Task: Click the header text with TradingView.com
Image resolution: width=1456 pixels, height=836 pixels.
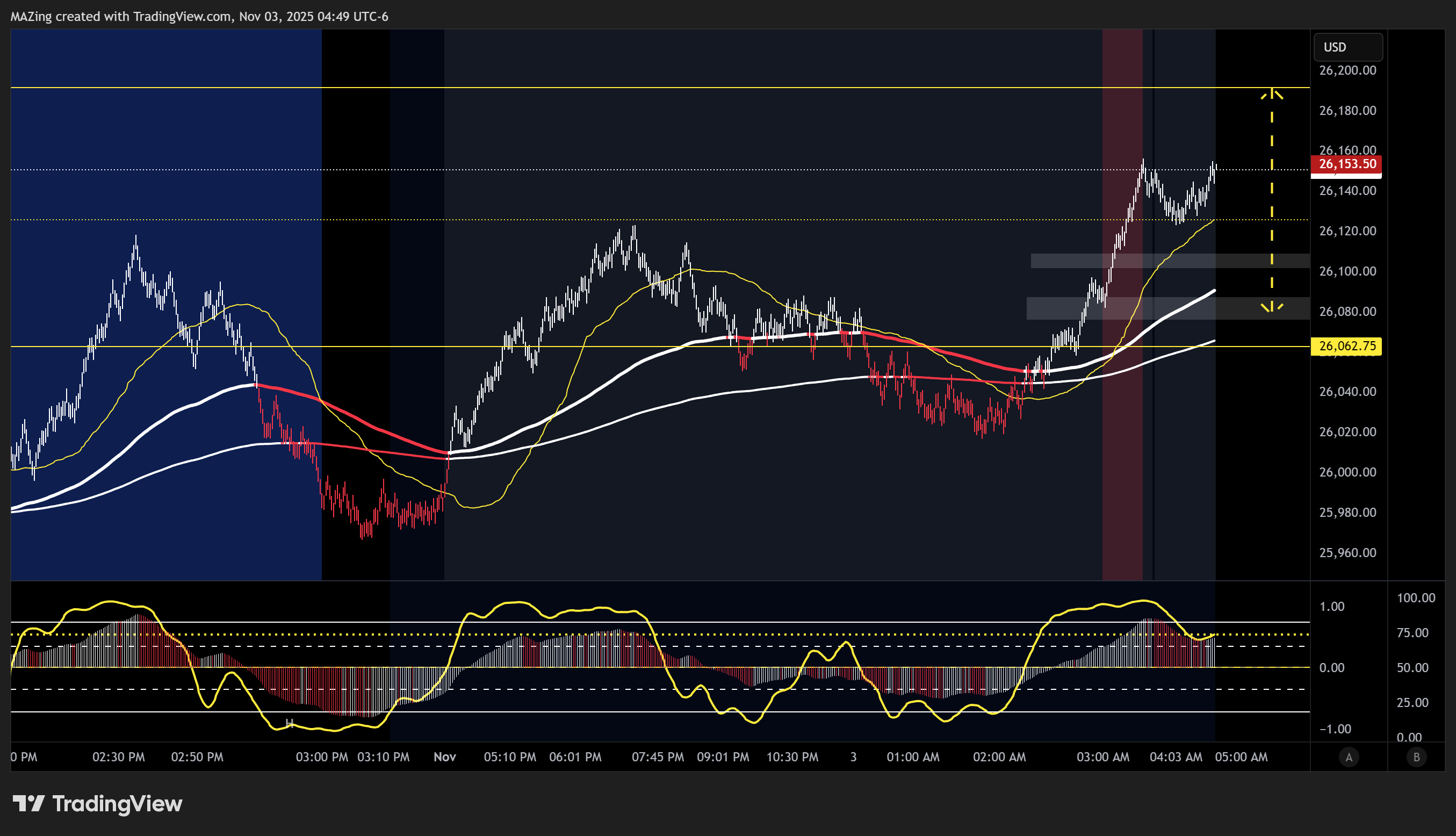Action: (x=199, y=17)
